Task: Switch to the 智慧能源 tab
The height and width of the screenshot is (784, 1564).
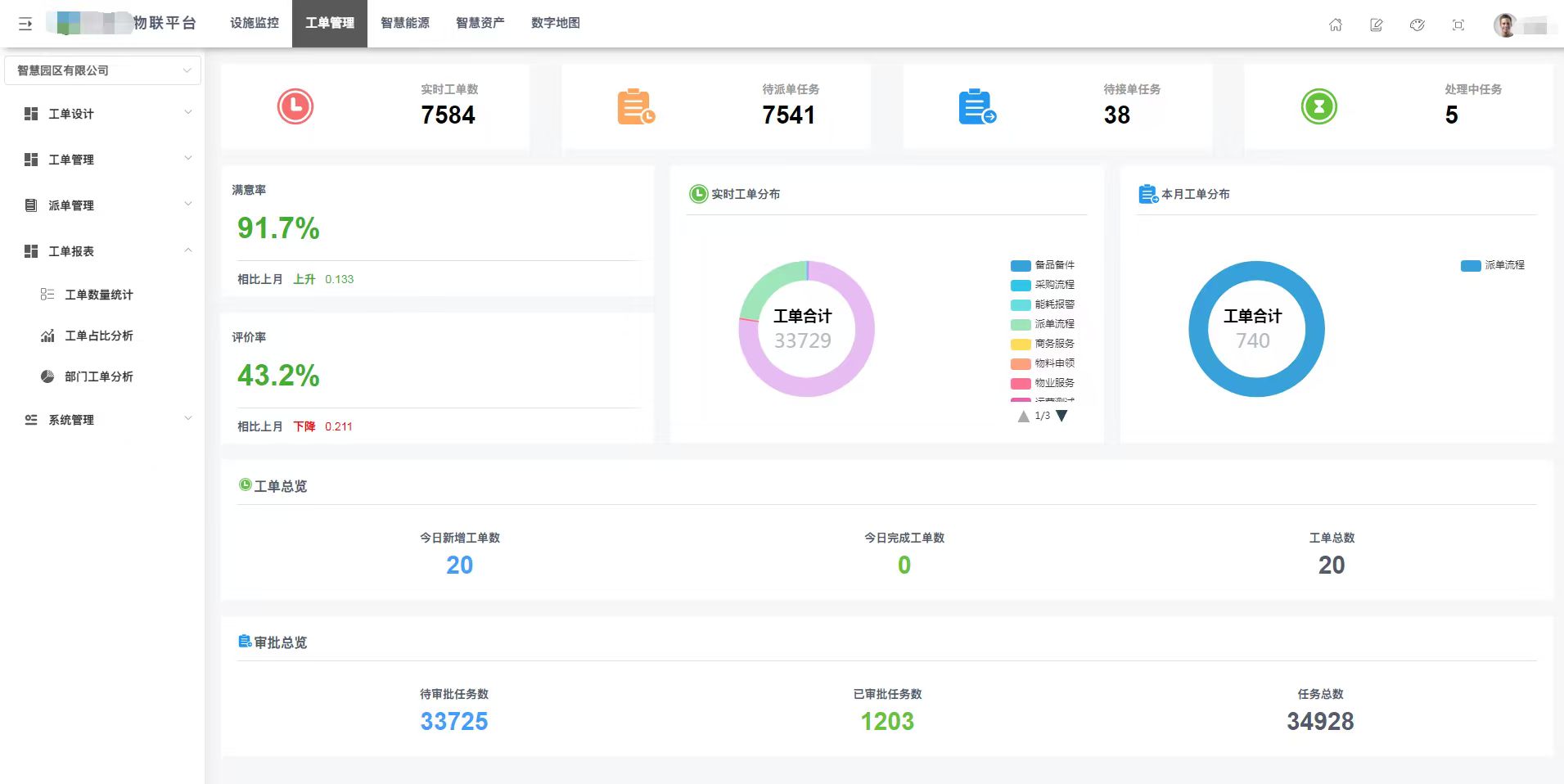Action: coord(405,23)
